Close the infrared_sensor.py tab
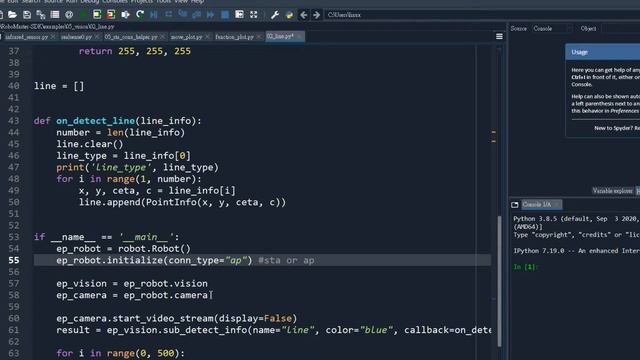Image resolution: width=640 pixels, height=360 pixels. (53, 37)
